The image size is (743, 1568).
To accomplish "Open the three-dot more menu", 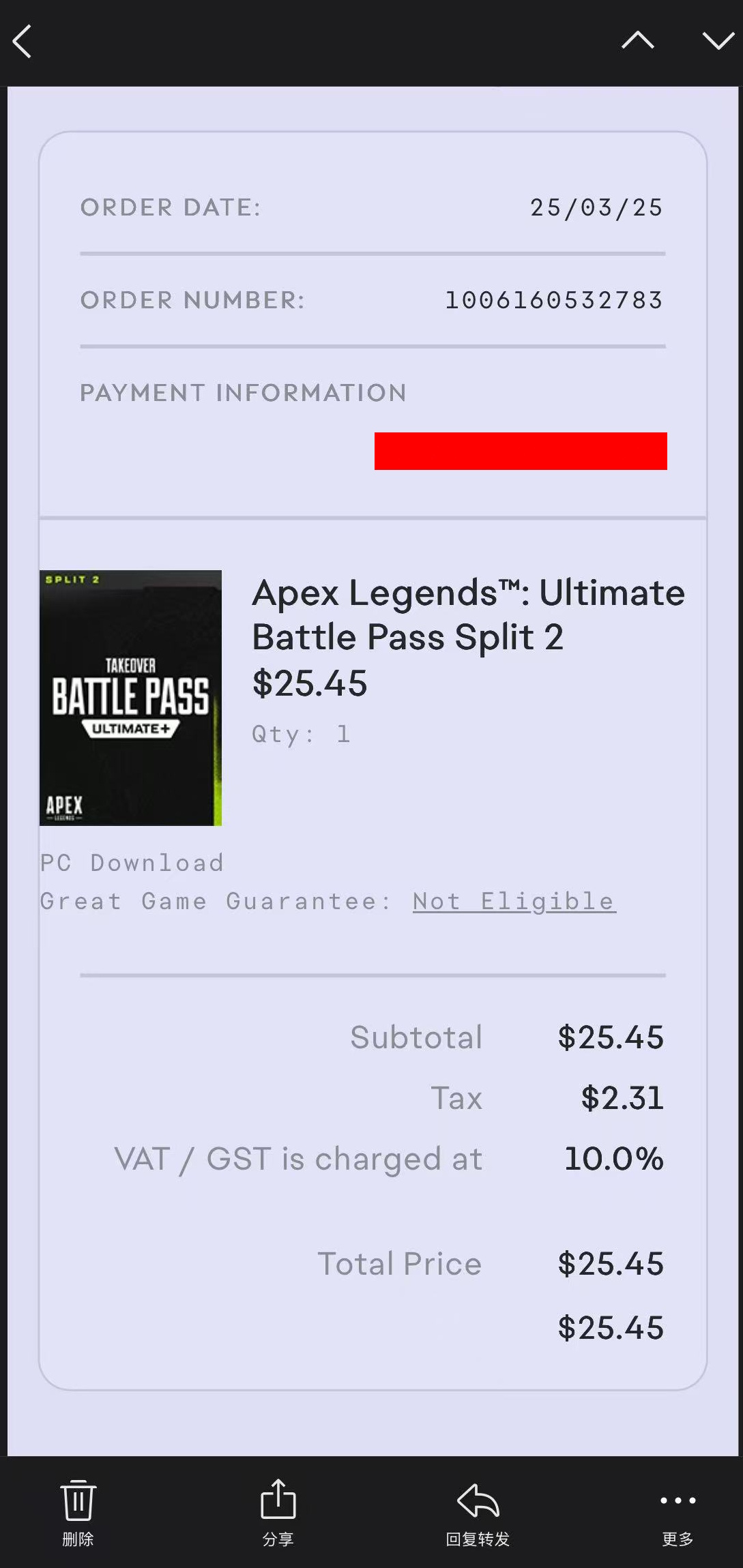I will (678, 1500).
